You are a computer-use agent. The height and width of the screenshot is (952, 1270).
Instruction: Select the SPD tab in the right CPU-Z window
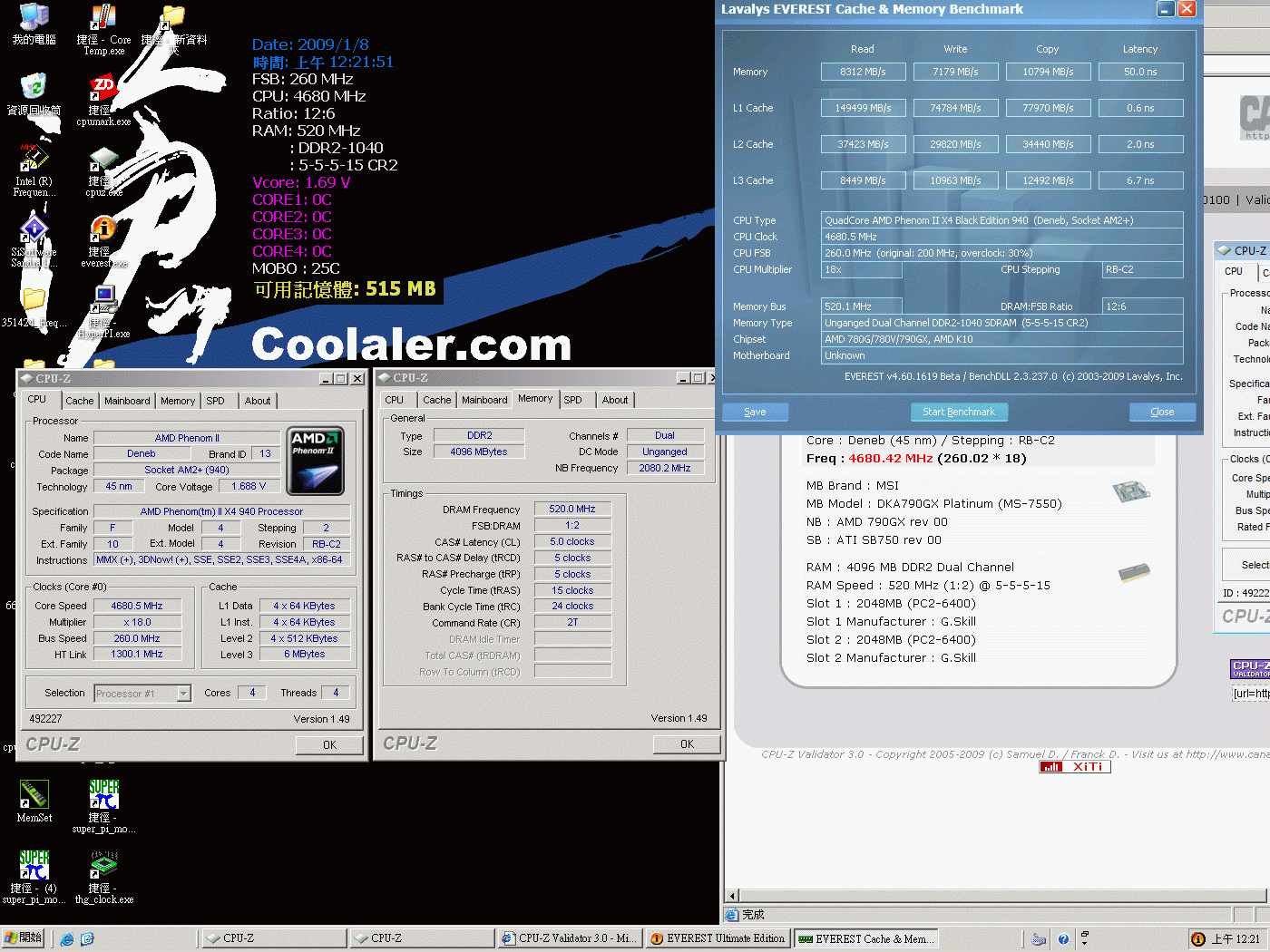coord(572,400)
